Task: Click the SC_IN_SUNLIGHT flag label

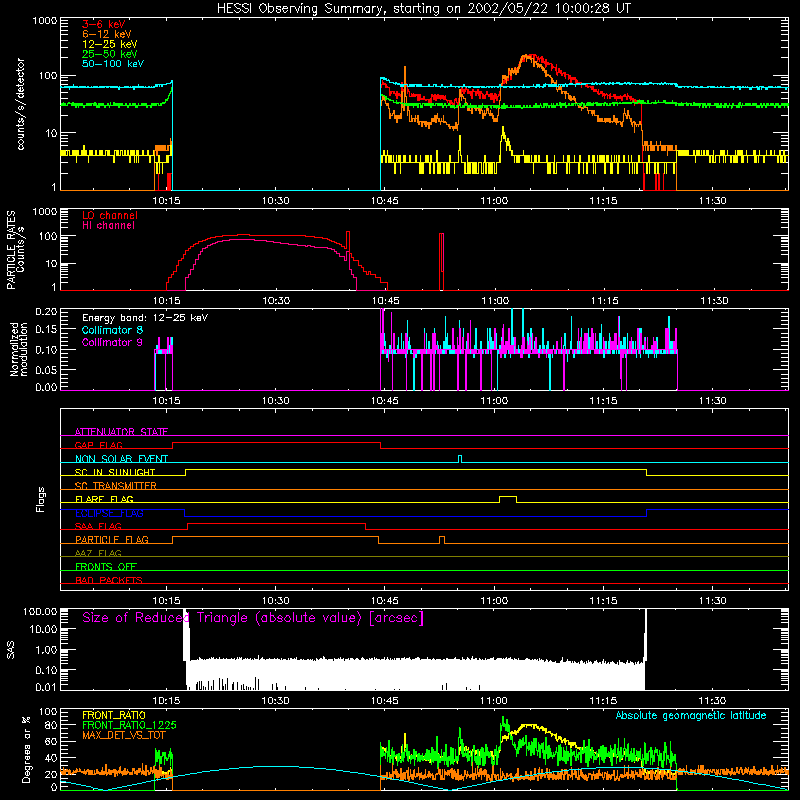Action: coord(115,472)
